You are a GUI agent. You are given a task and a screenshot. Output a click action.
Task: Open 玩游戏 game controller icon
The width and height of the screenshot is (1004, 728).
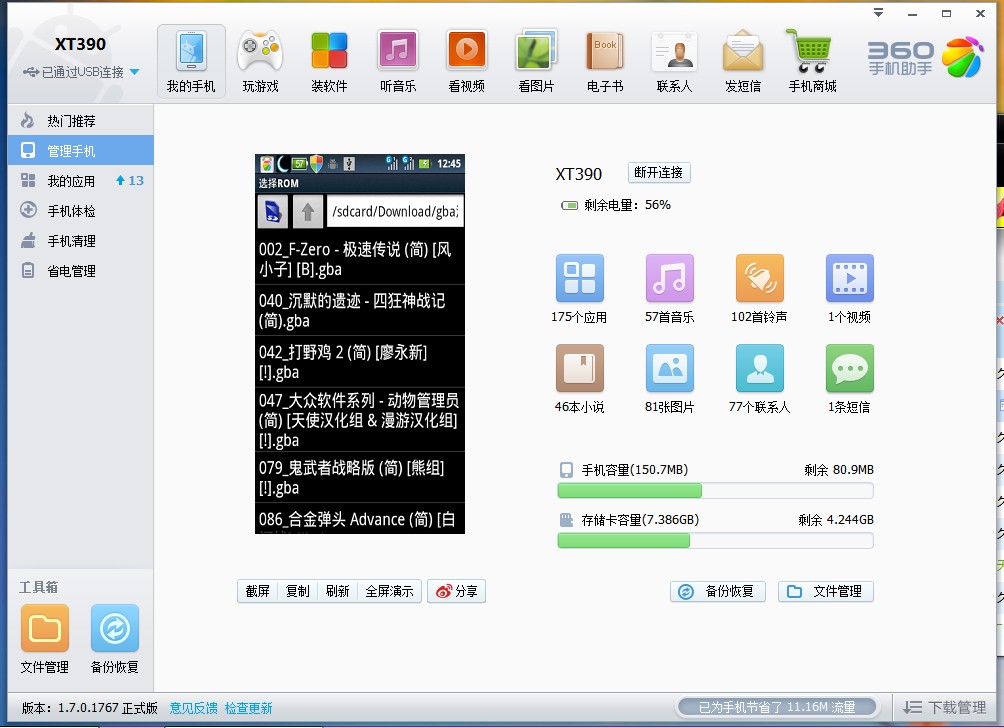pyautogui.click(x=260, y=61)
